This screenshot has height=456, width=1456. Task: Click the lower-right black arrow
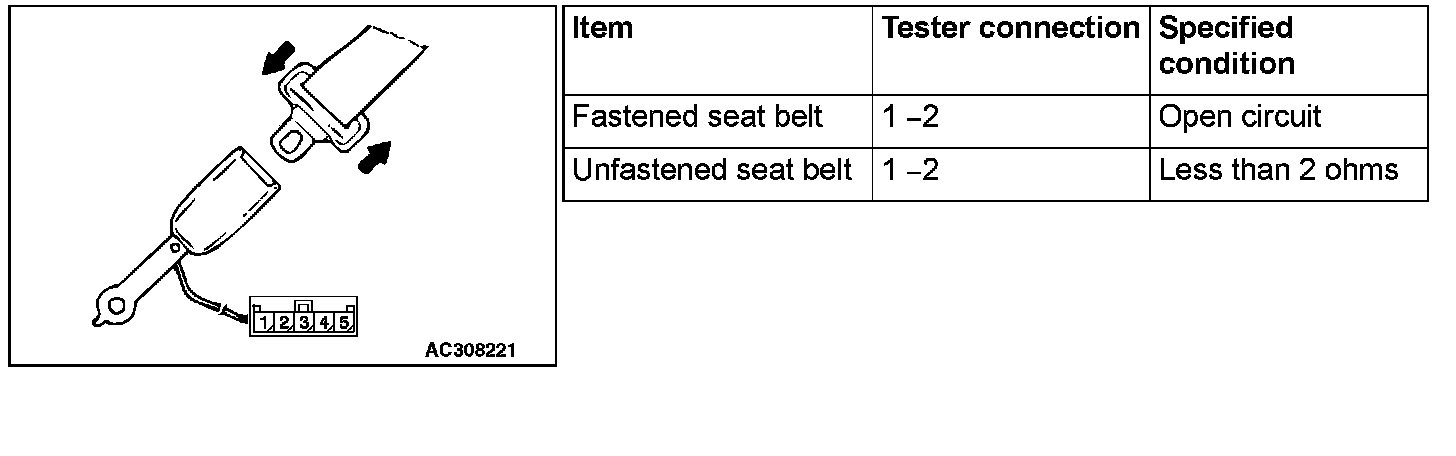coord(372,157)
